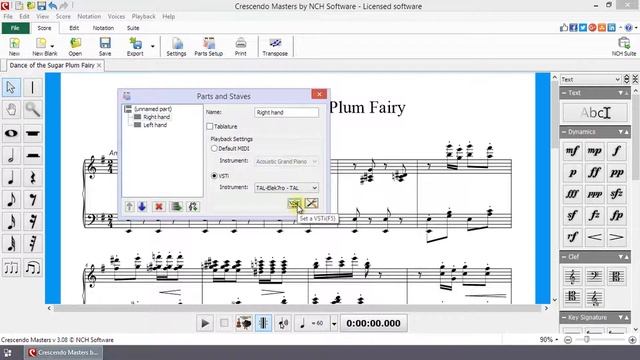
Task: Select the Abc text tool
Action: (x=595, y=113)
